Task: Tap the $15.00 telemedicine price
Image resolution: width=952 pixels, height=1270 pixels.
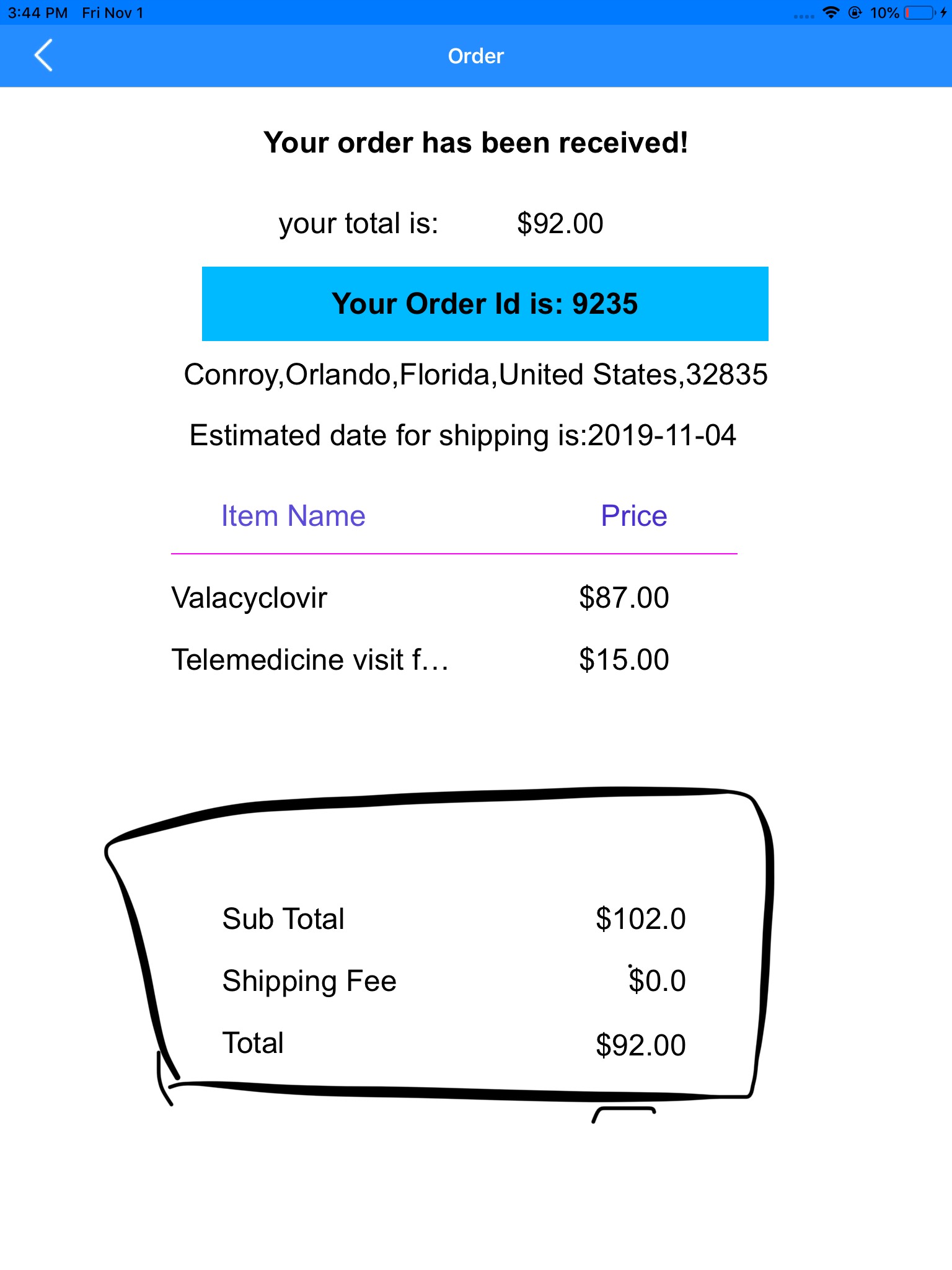Action: [x=624, y=660]
